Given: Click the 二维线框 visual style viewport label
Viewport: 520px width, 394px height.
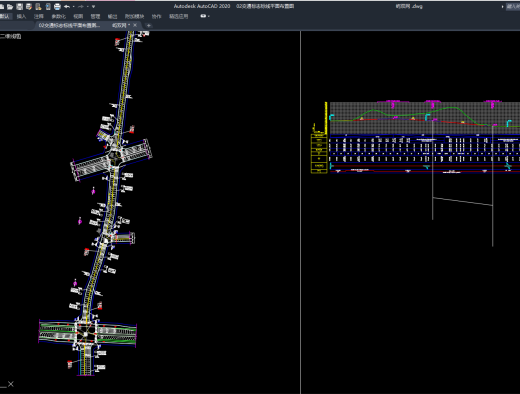Looking at the screenshot, I should (11, 36).
